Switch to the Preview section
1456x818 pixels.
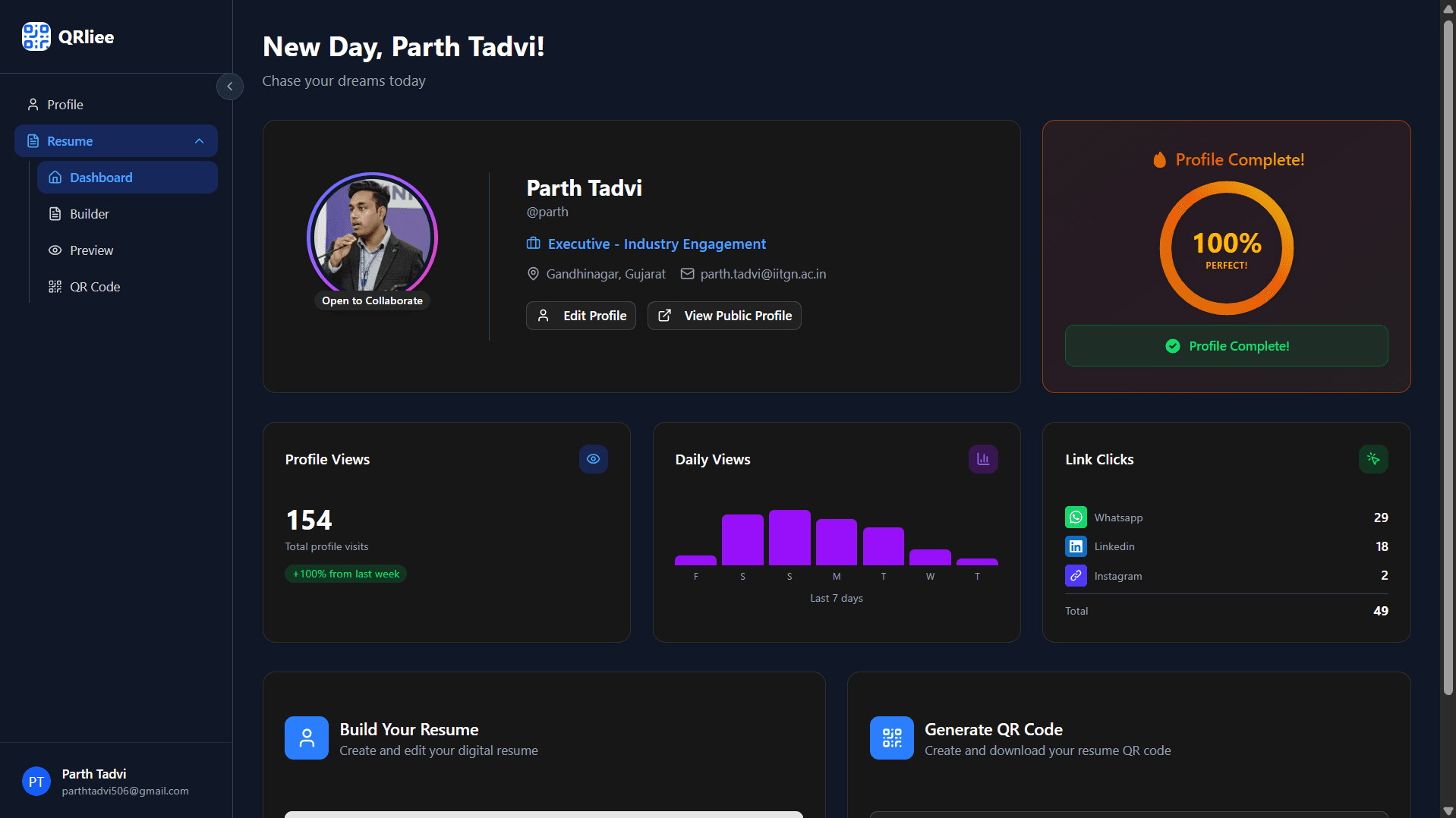tap(90, 250)
